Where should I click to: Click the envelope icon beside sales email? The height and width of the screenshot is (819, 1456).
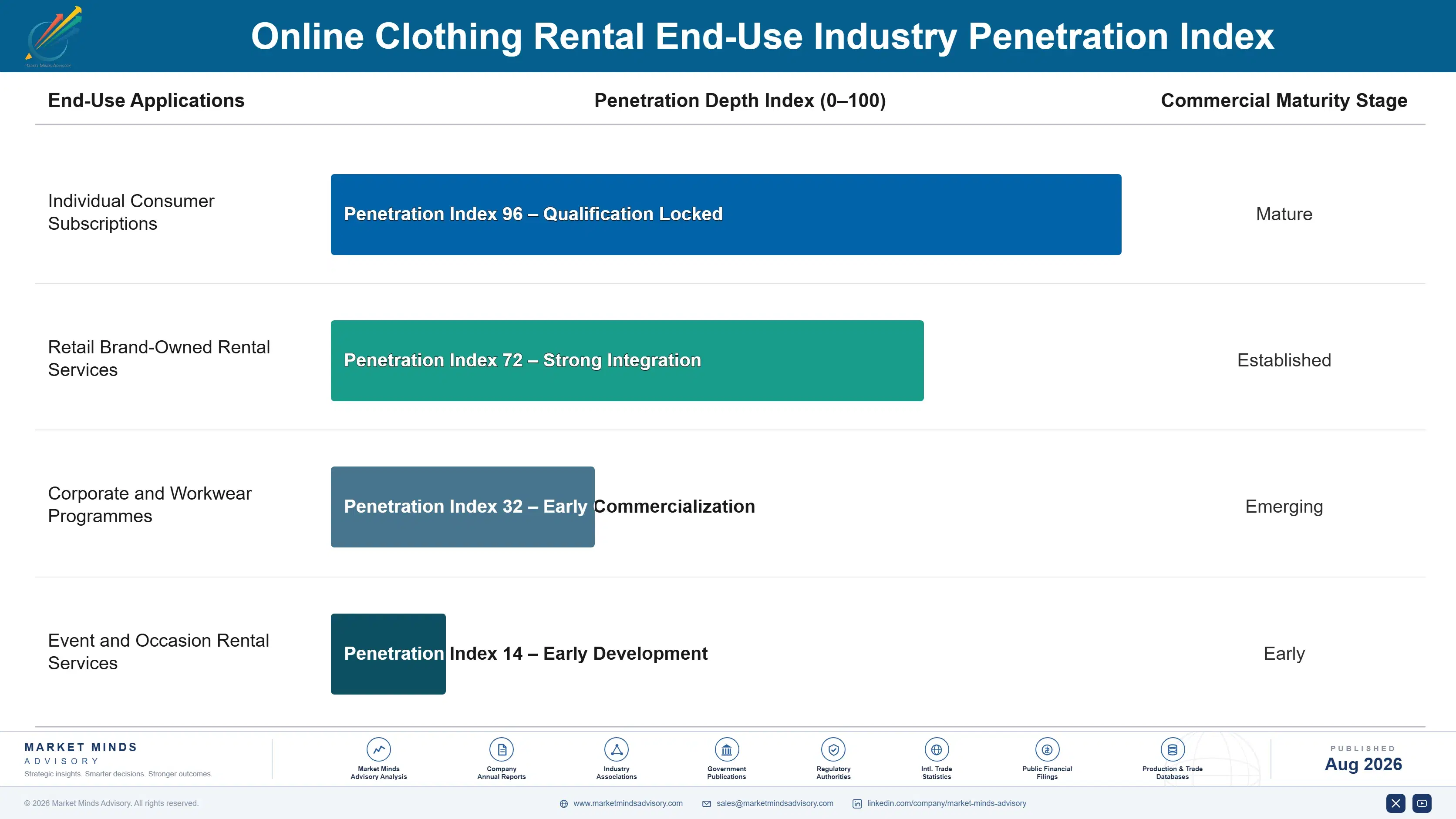point(707,804)
